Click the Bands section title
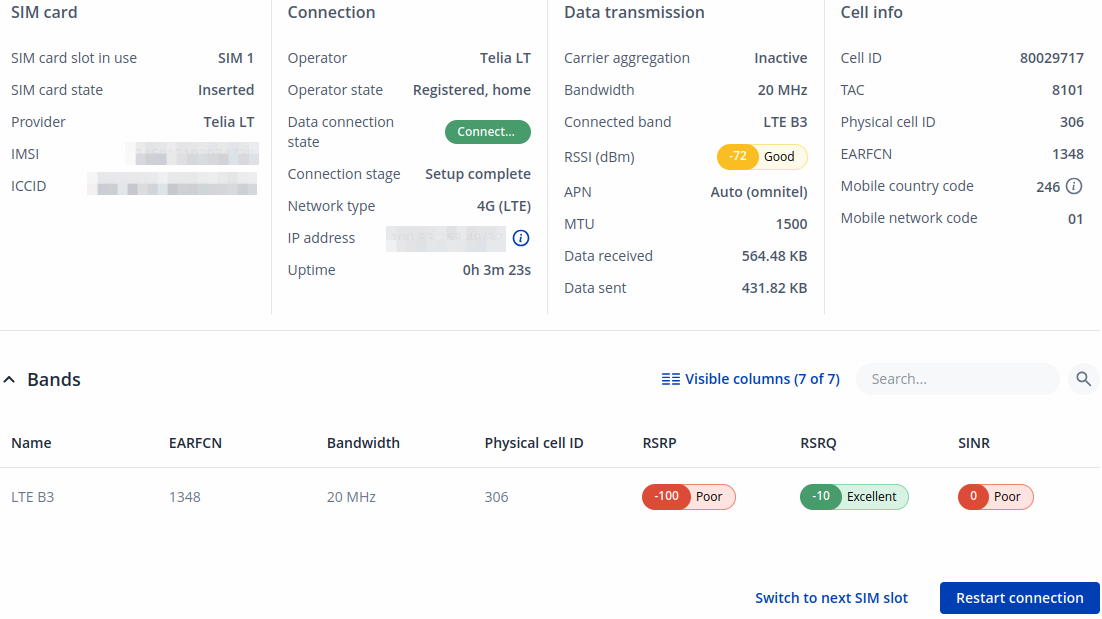1102x619 pixels. point(54,380)
